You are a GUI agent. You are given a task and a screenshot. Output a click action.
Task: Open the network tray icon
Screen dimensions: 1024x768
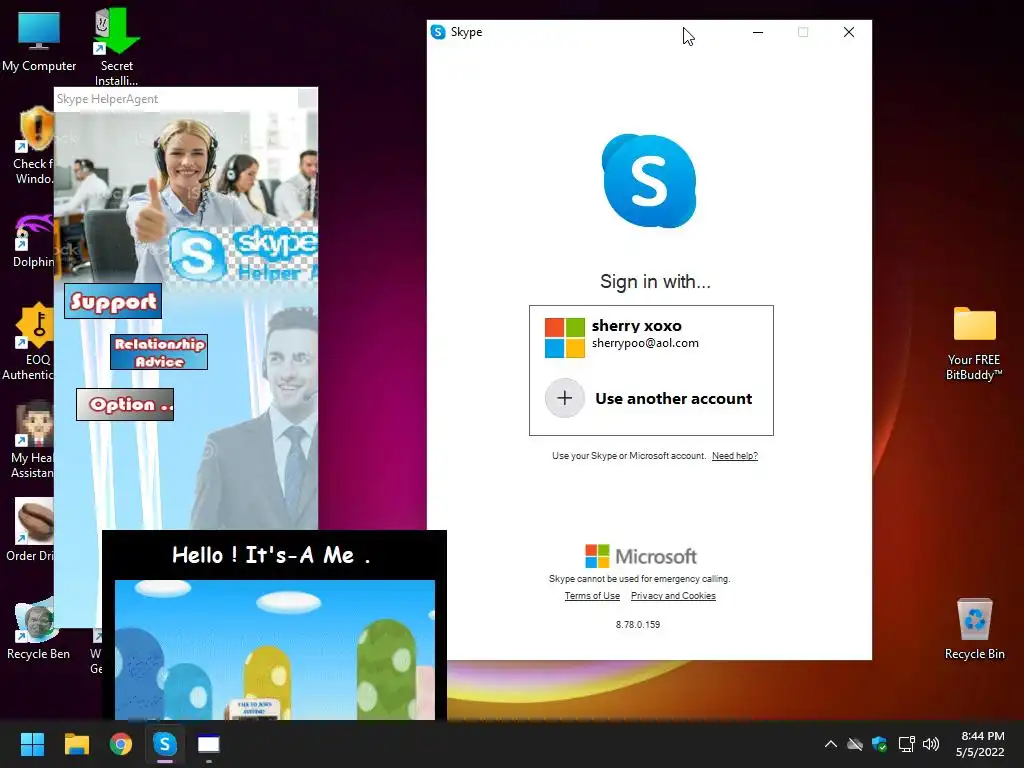pos(906,744)
